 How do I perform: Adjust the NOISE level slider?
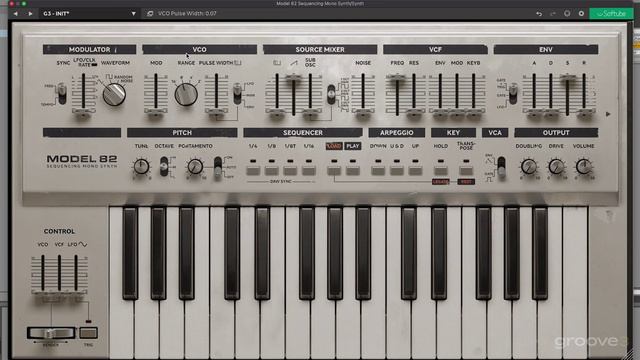tap(363, 112)
